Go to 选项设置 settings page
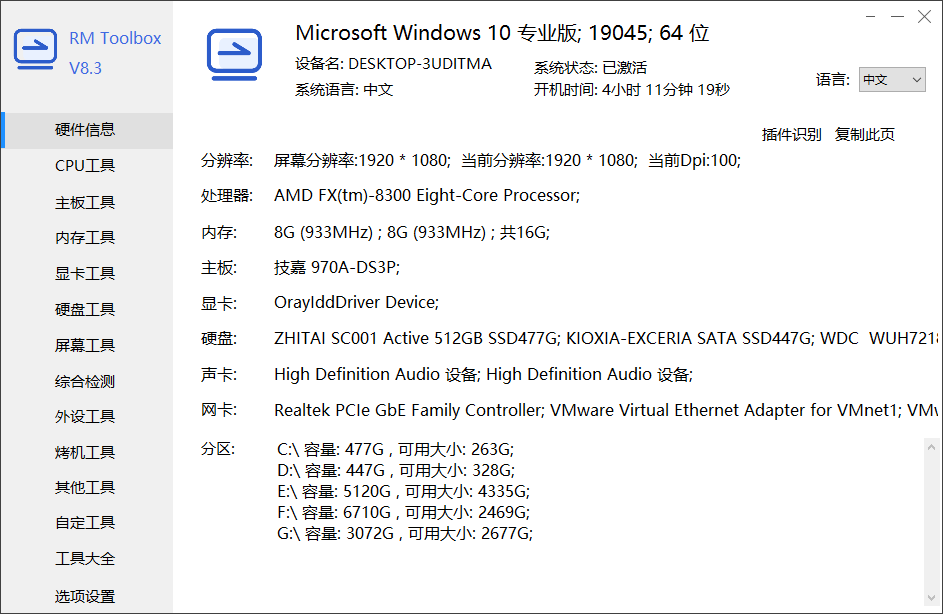The width and height of the screenshot is (943, 614). pyautogui.click(x=85, y=596)
